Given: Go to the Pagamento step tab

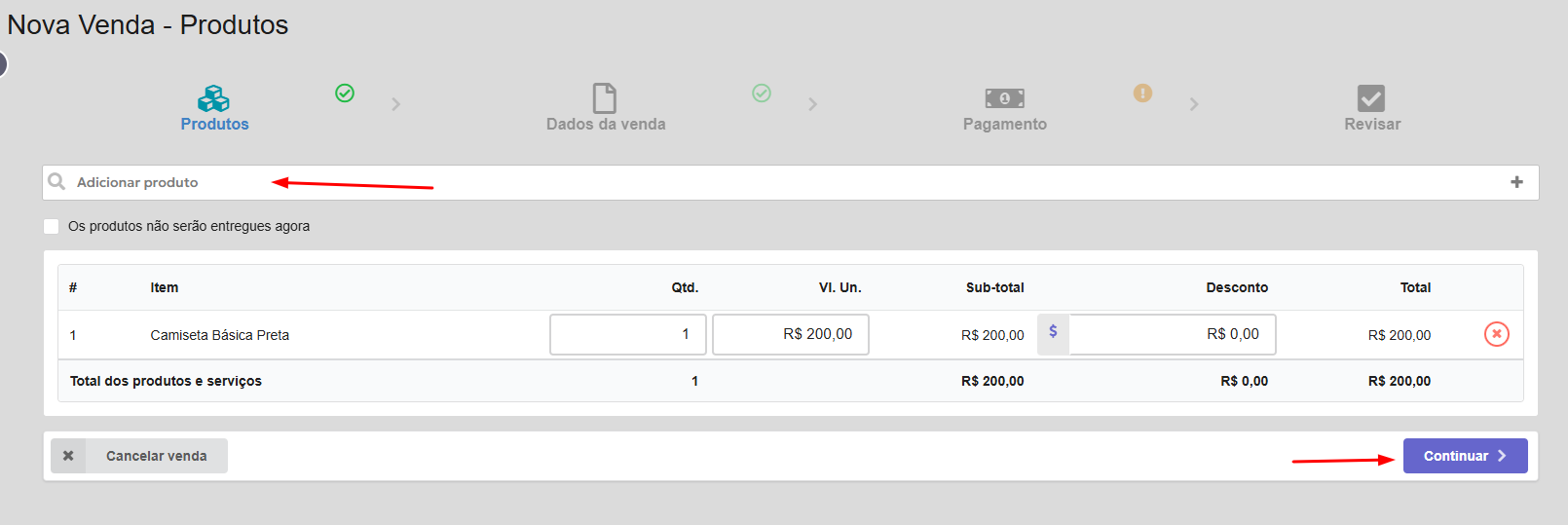Looking at the screenshot, I should [1004, 124].
